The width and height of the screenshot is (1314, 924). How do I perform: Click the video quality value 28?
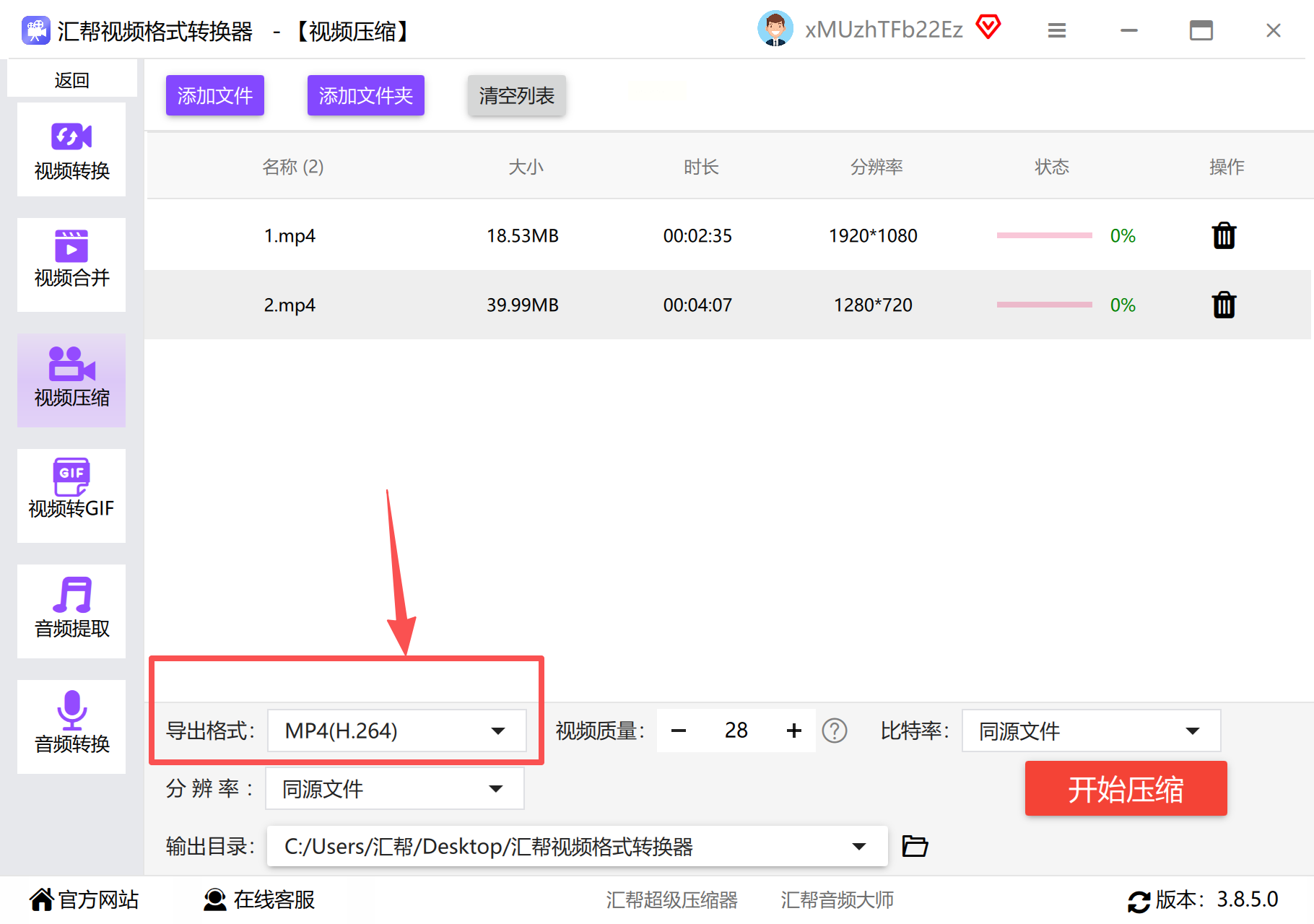(736, 731)
